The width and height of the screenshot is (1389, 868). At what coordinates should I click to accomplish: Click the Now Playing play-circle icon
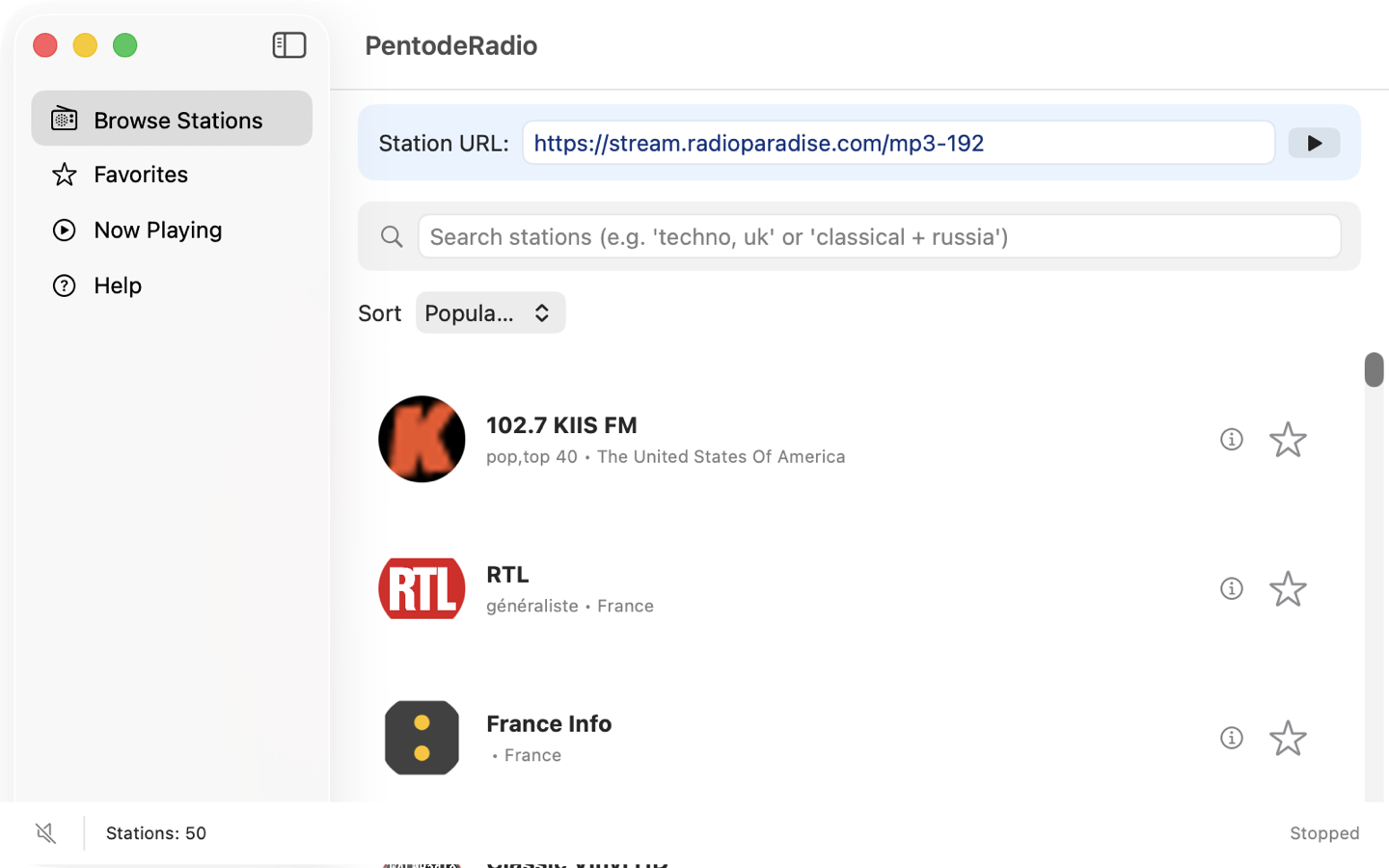pyautogui.click(x=65, y=231)
